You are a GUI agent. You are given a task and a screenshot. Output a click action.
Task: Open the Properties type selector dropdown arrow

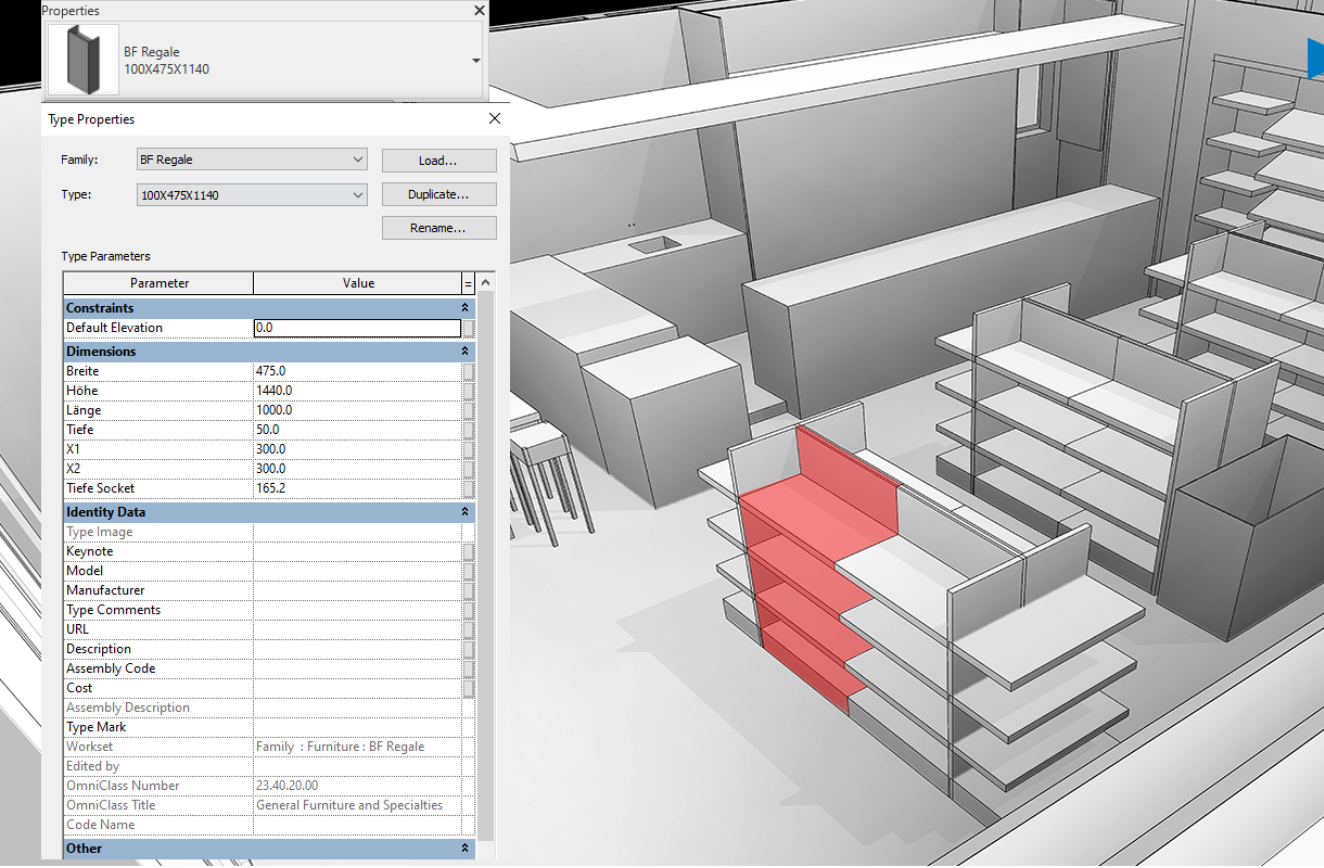point(476,61)
